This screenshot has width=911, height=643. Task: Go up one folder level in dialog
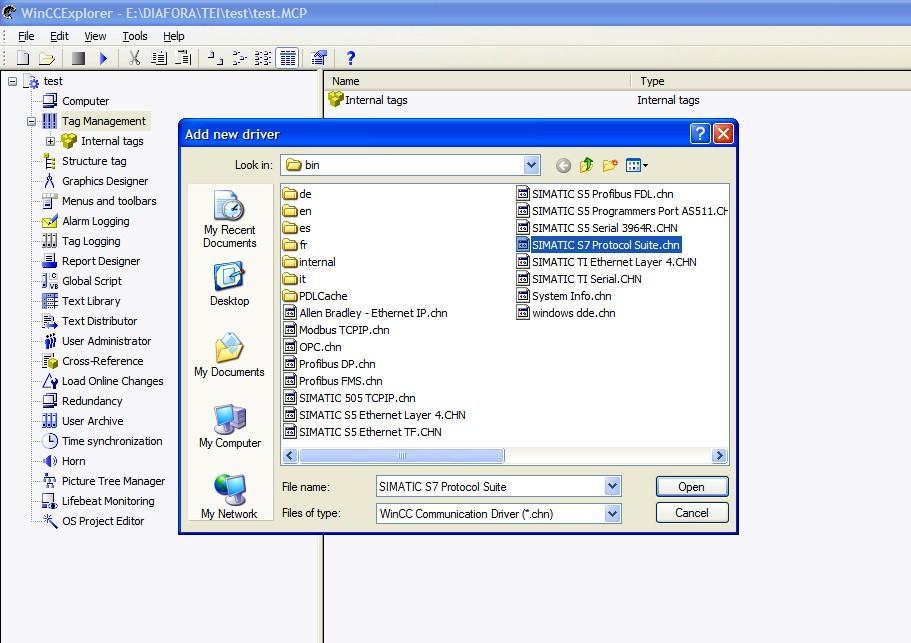[587, 166]
